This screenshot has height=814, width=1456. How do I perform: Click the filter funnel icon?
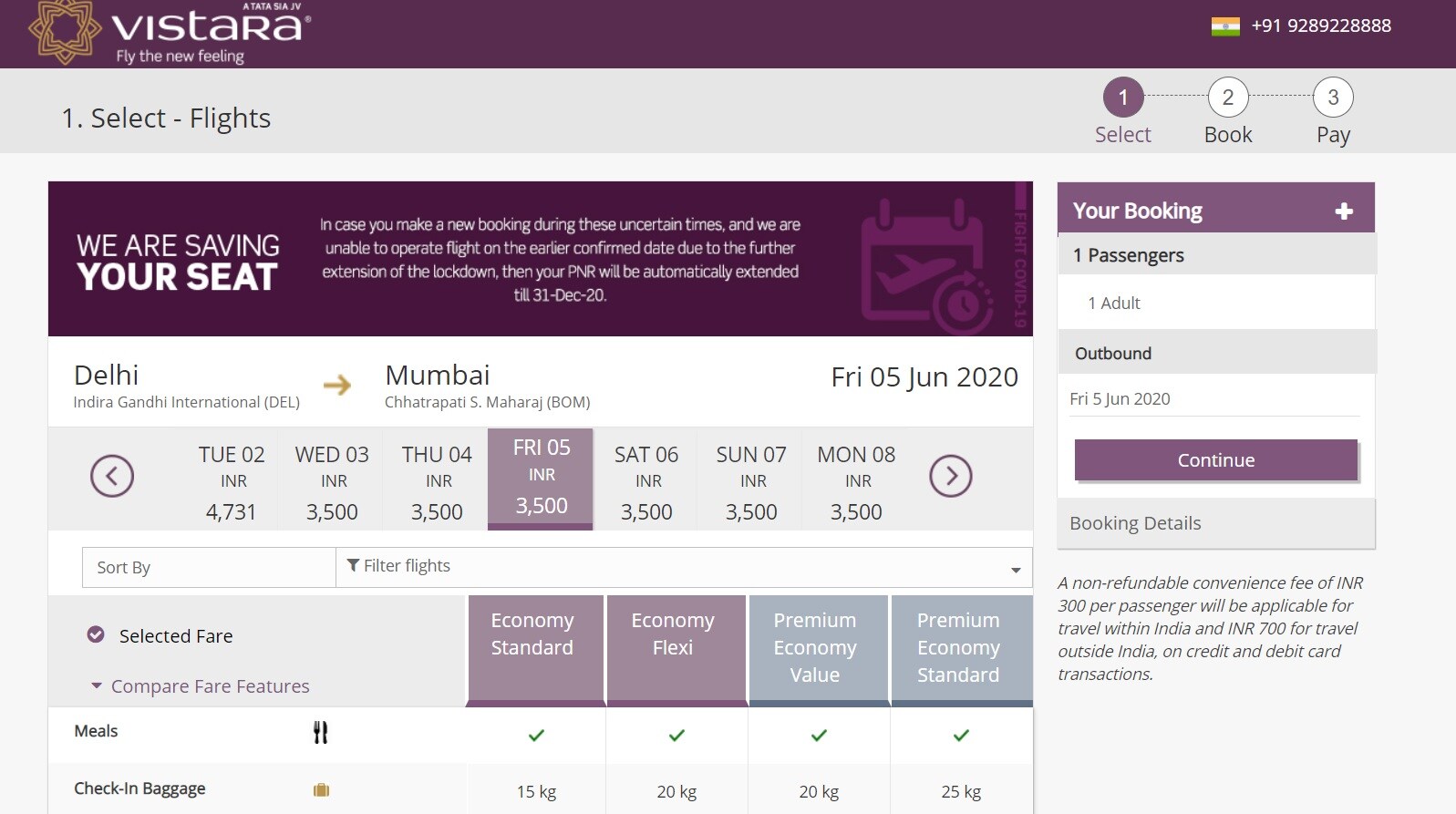[353, 565]
